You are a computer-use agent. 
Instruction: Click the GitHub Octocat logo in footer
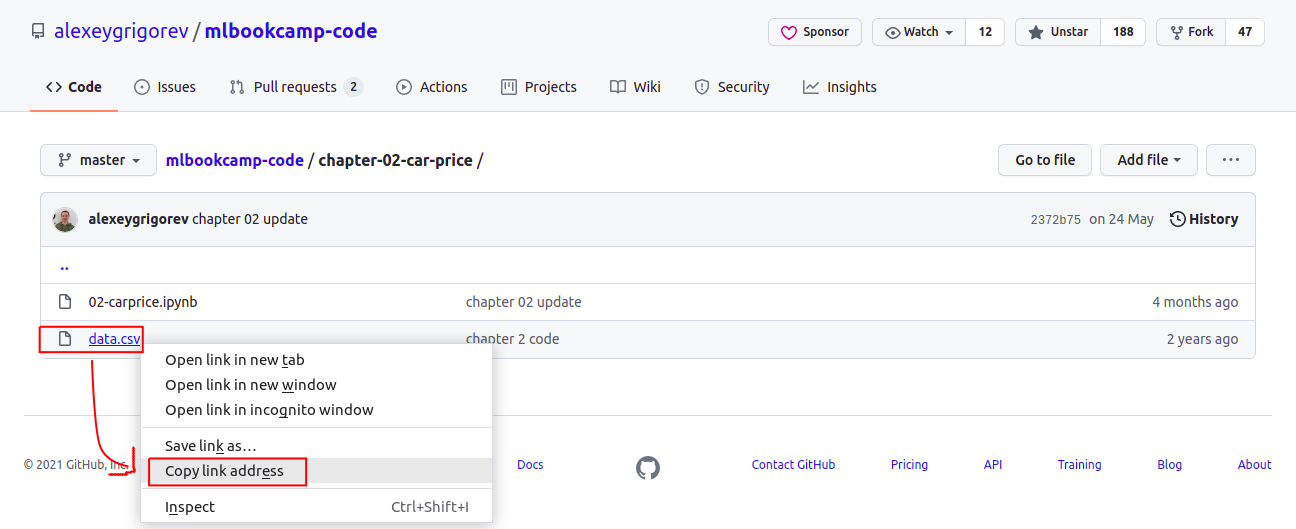point(648,467)
